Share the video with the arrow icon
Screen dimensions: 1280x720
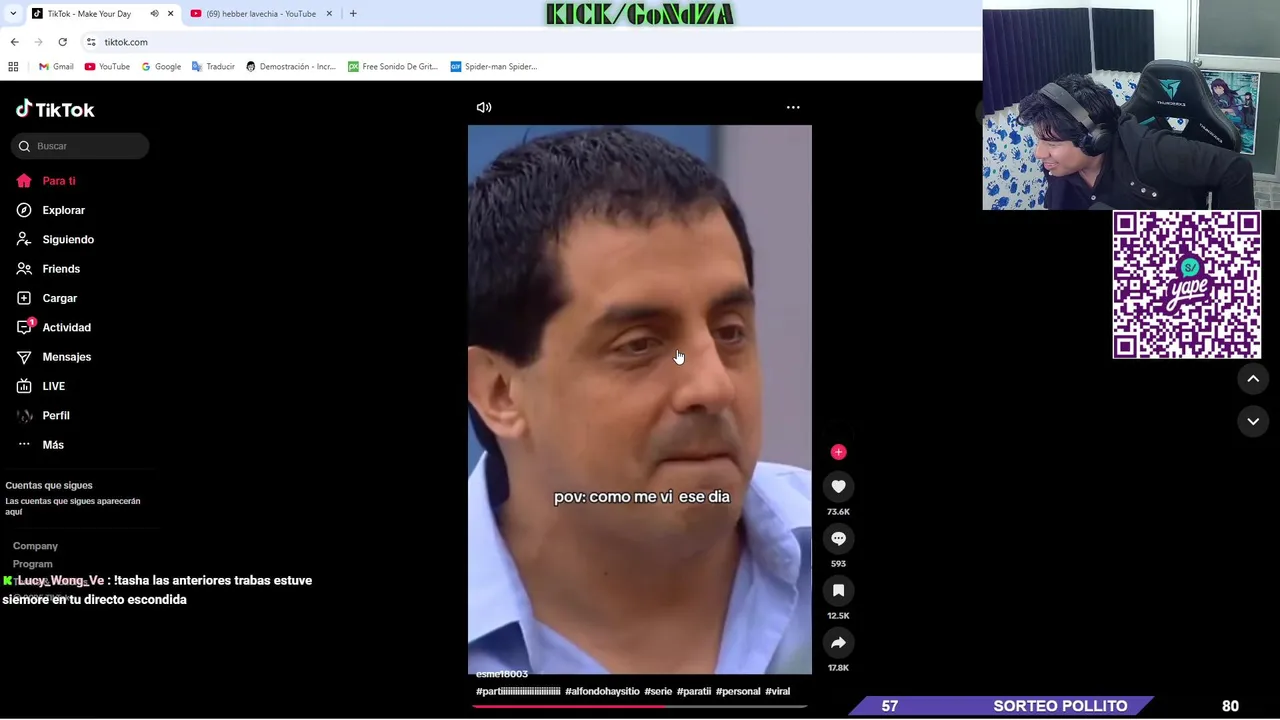pos(838,643)
